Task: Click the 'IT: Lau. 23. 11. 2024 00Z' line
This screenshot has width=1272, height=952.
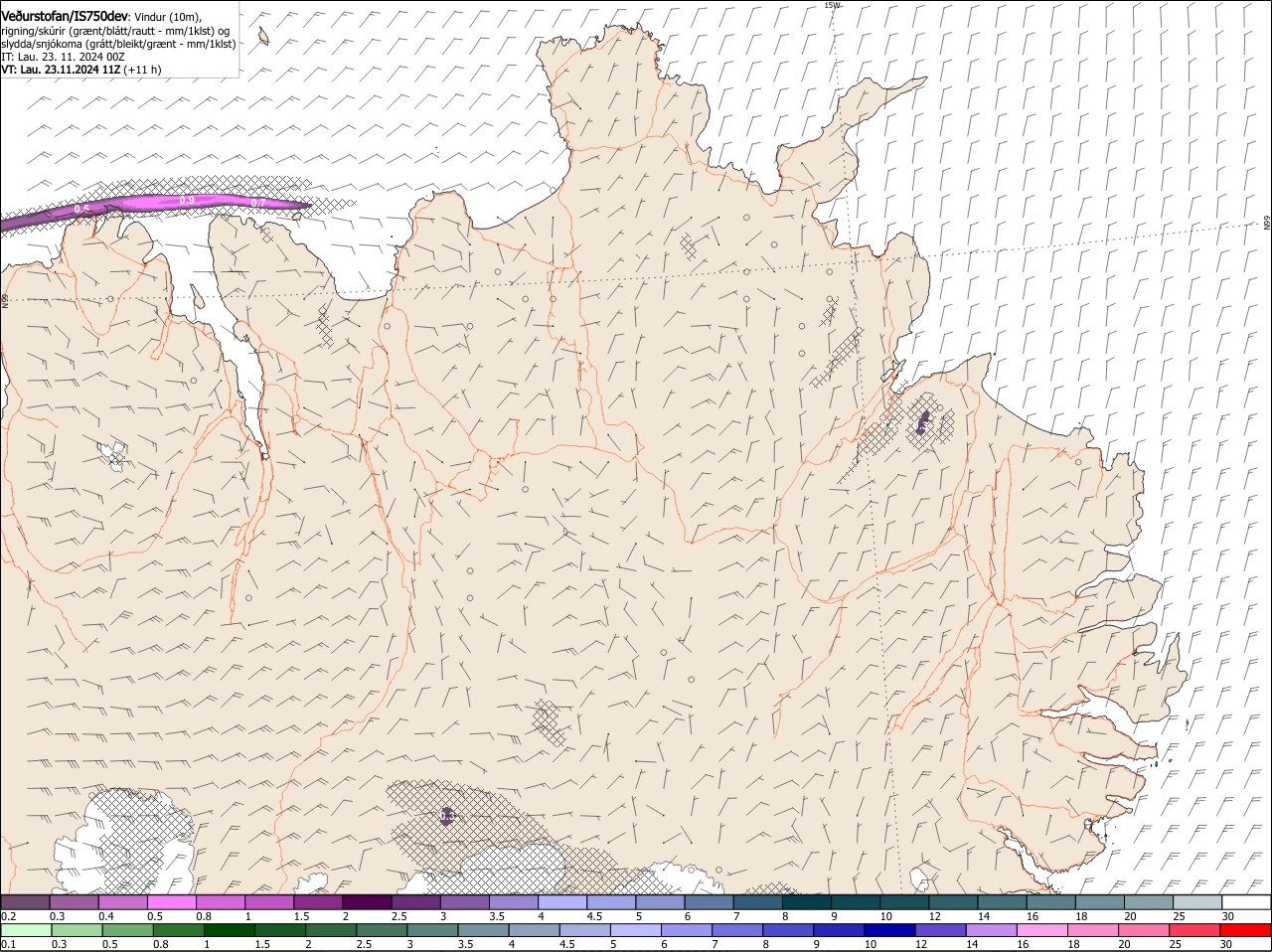Action: click(63, 57)
